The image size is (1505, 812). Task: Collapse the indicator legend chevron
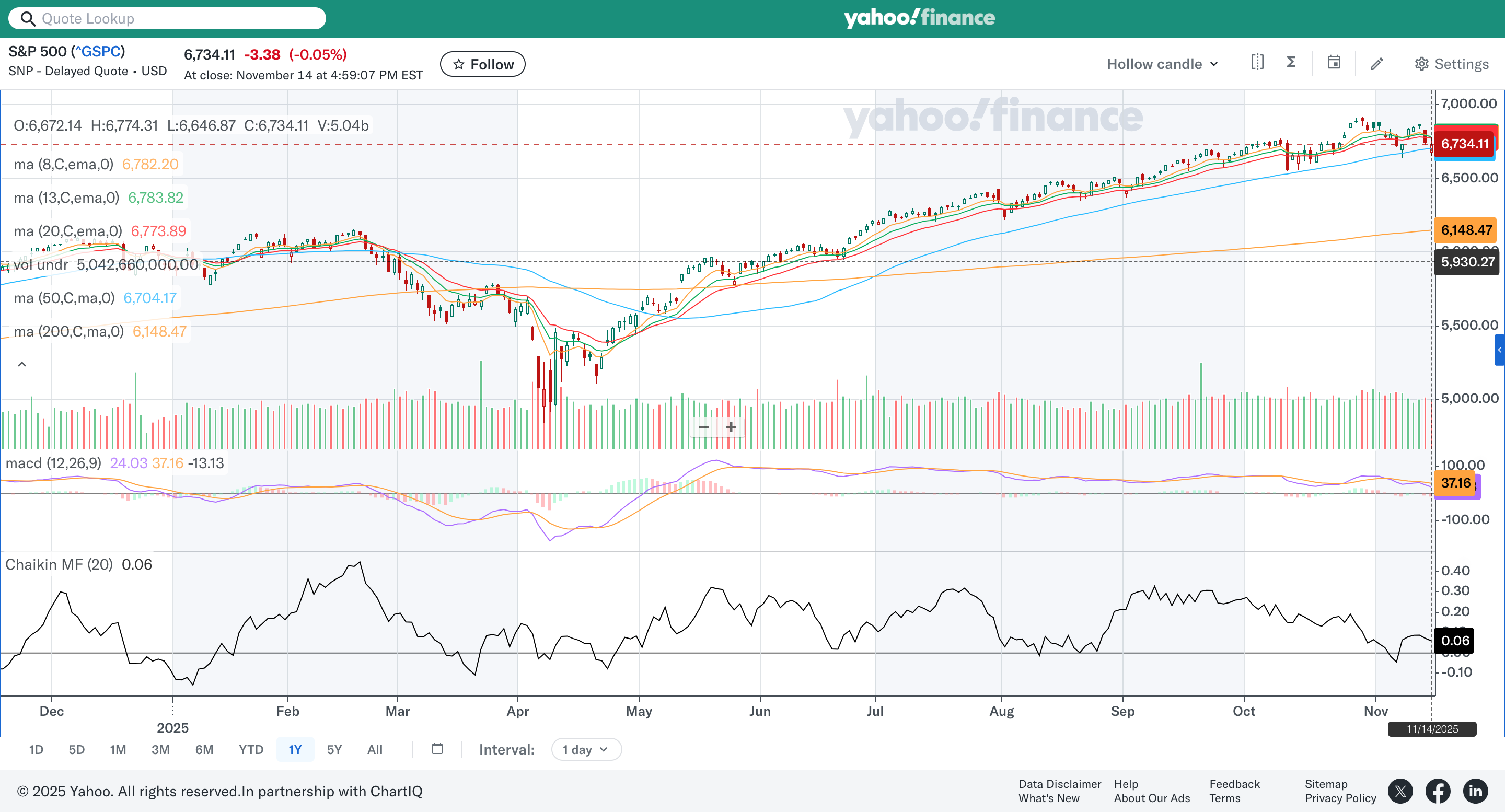22,365
